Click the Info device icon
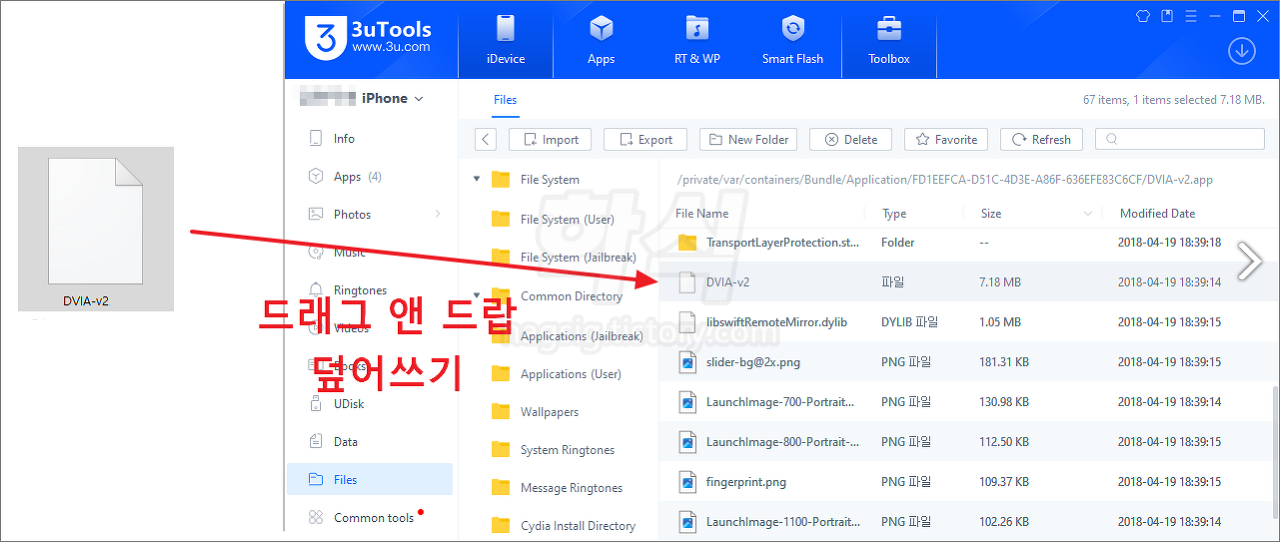The image size is (1280, 542). pos(316,138)
